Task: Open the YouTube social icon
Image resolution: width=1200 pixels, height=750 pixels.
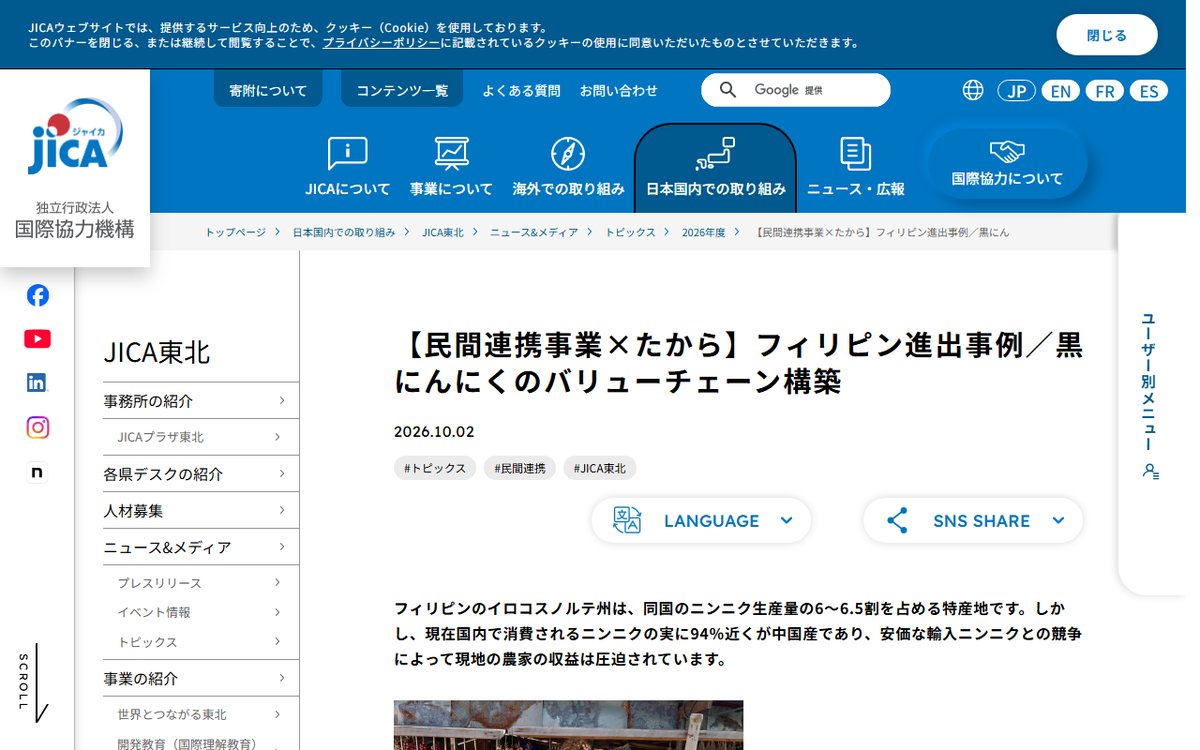Action: click(x=37, y=339)
